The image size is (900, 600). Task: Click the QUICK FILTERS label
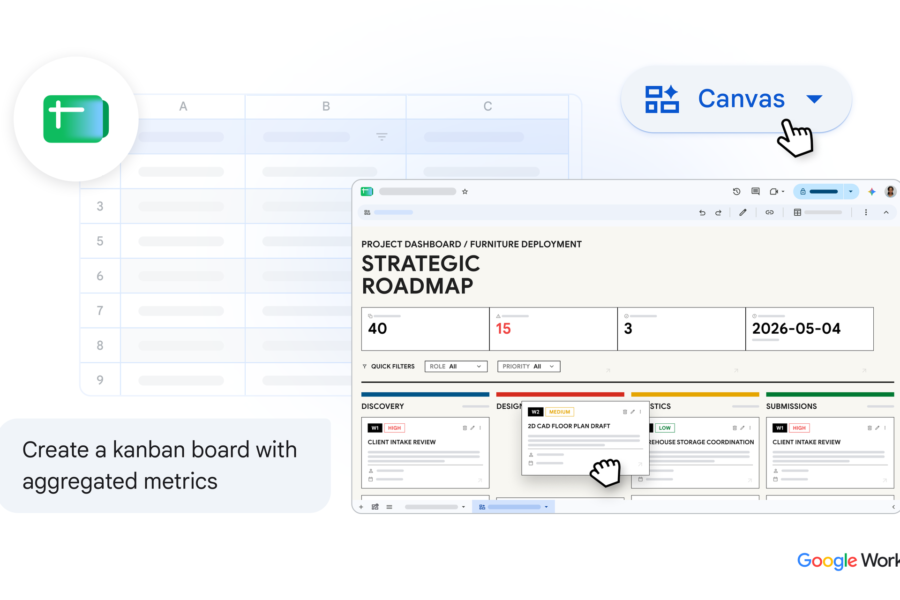coord(393,366)
